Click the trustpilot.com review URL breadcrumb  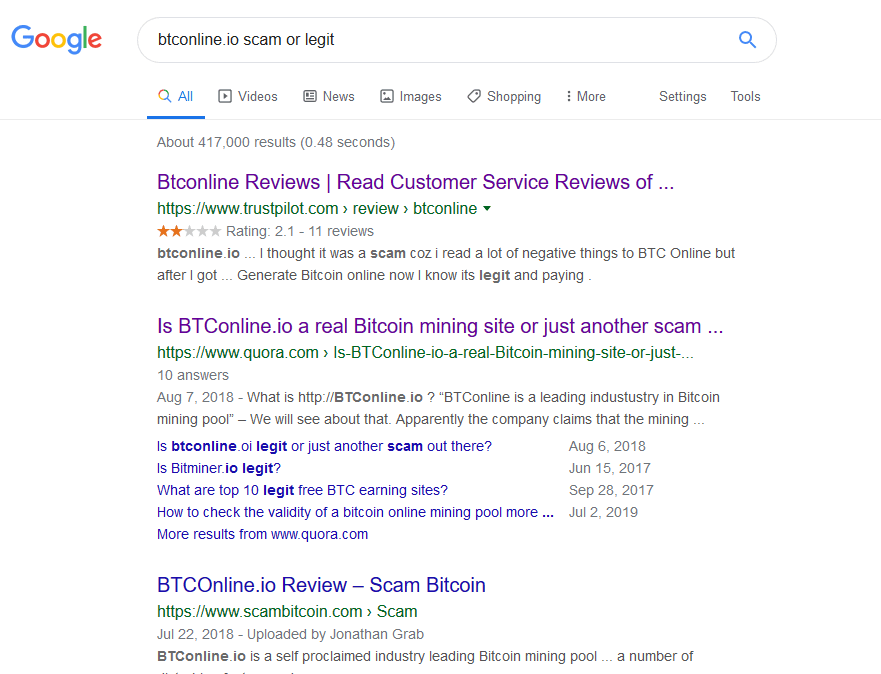317,208
